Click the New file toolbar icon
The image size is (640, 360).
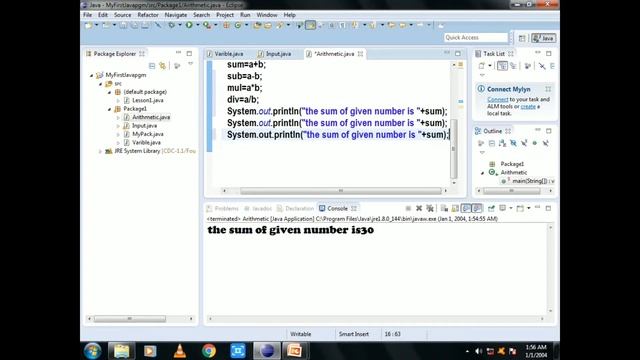(x=88, y=25)
